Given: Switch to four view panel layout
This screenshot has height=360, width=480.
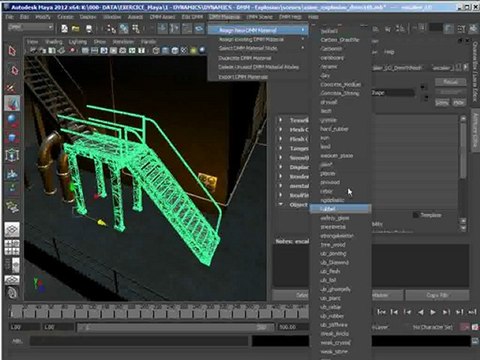Looking at the screenshot, I should (12, 247).
